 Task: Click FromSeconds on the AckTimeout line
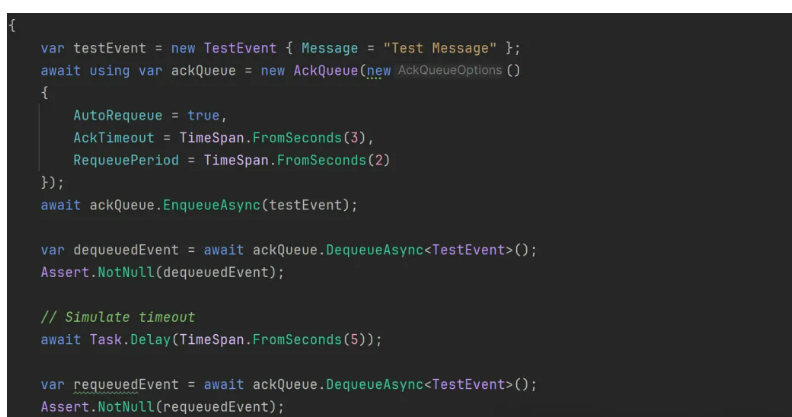[297, 138]
